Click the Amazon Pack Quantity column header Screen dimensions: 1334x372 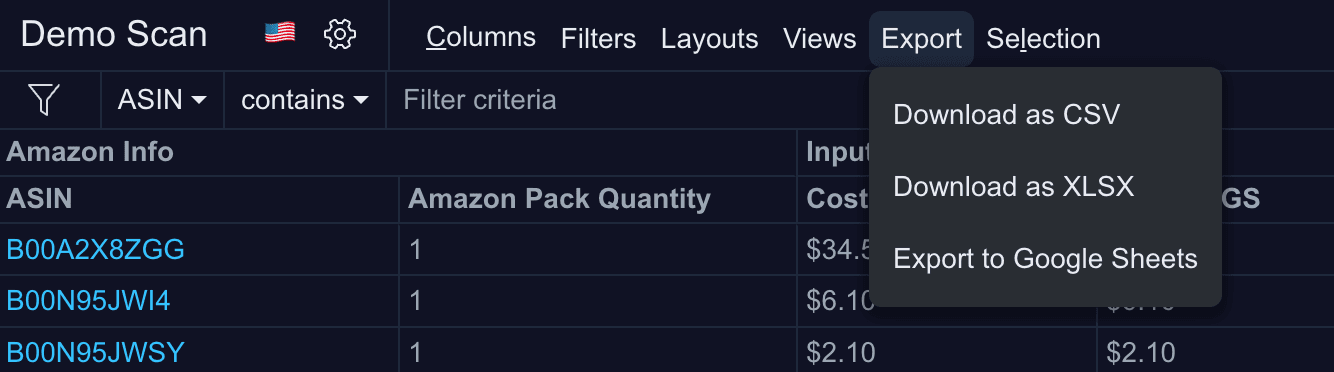[559, 199]
